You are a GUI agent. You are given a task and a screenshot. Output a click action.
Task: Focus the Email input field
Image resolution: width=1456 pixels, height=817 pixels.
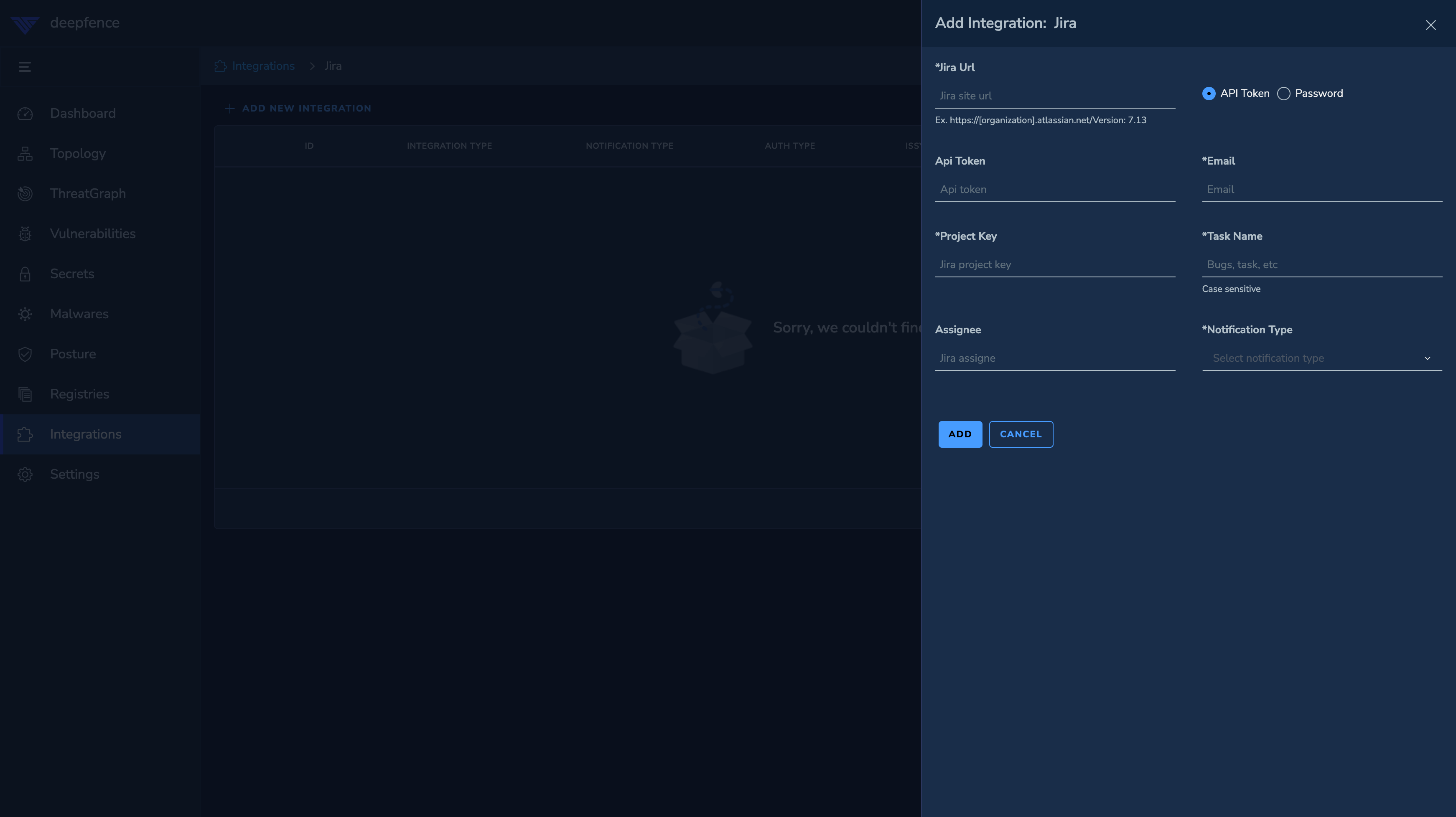coord(1322,190)
